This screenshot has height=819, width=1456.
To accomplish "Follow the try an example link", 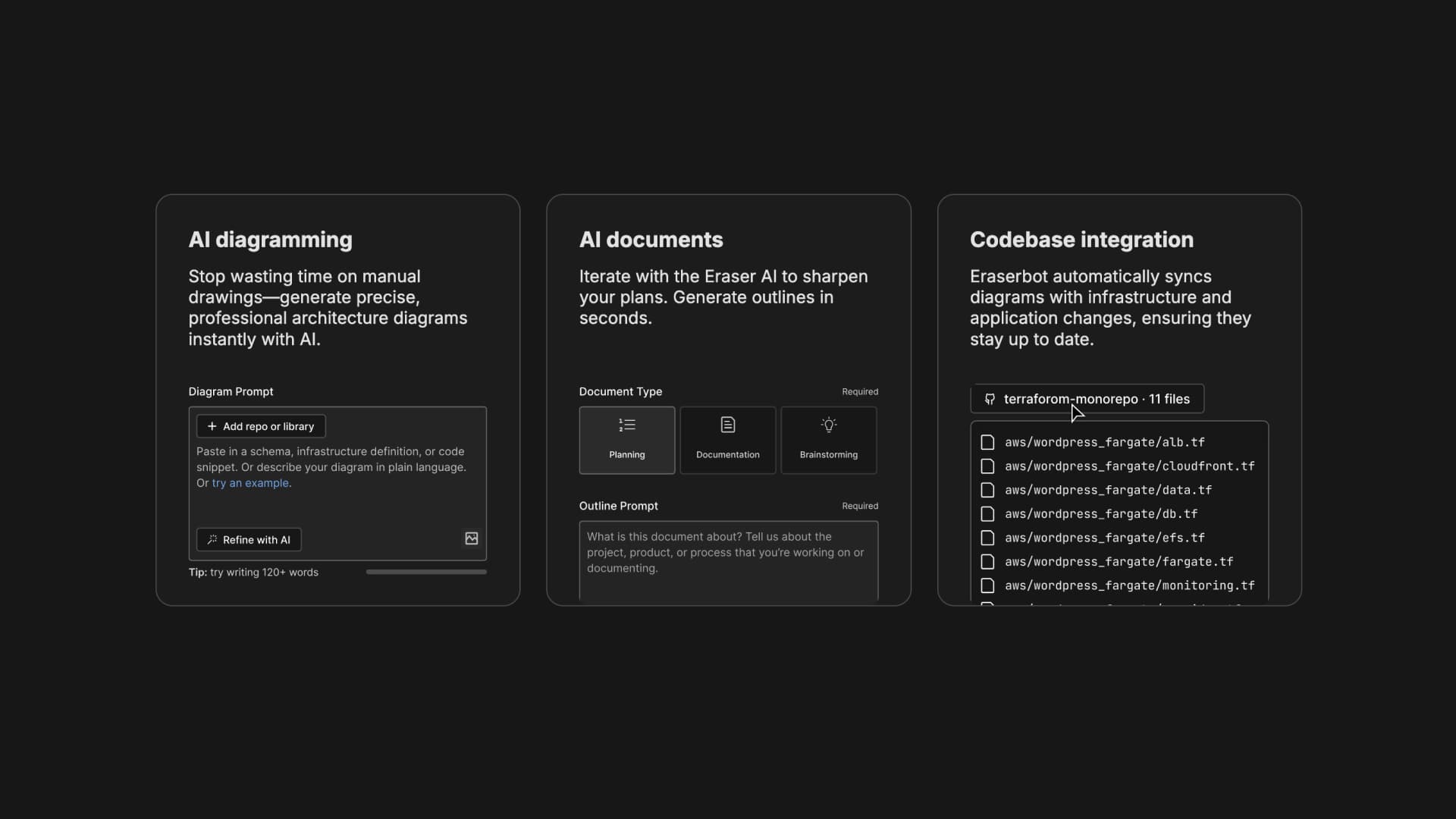I will click(250, 483).
